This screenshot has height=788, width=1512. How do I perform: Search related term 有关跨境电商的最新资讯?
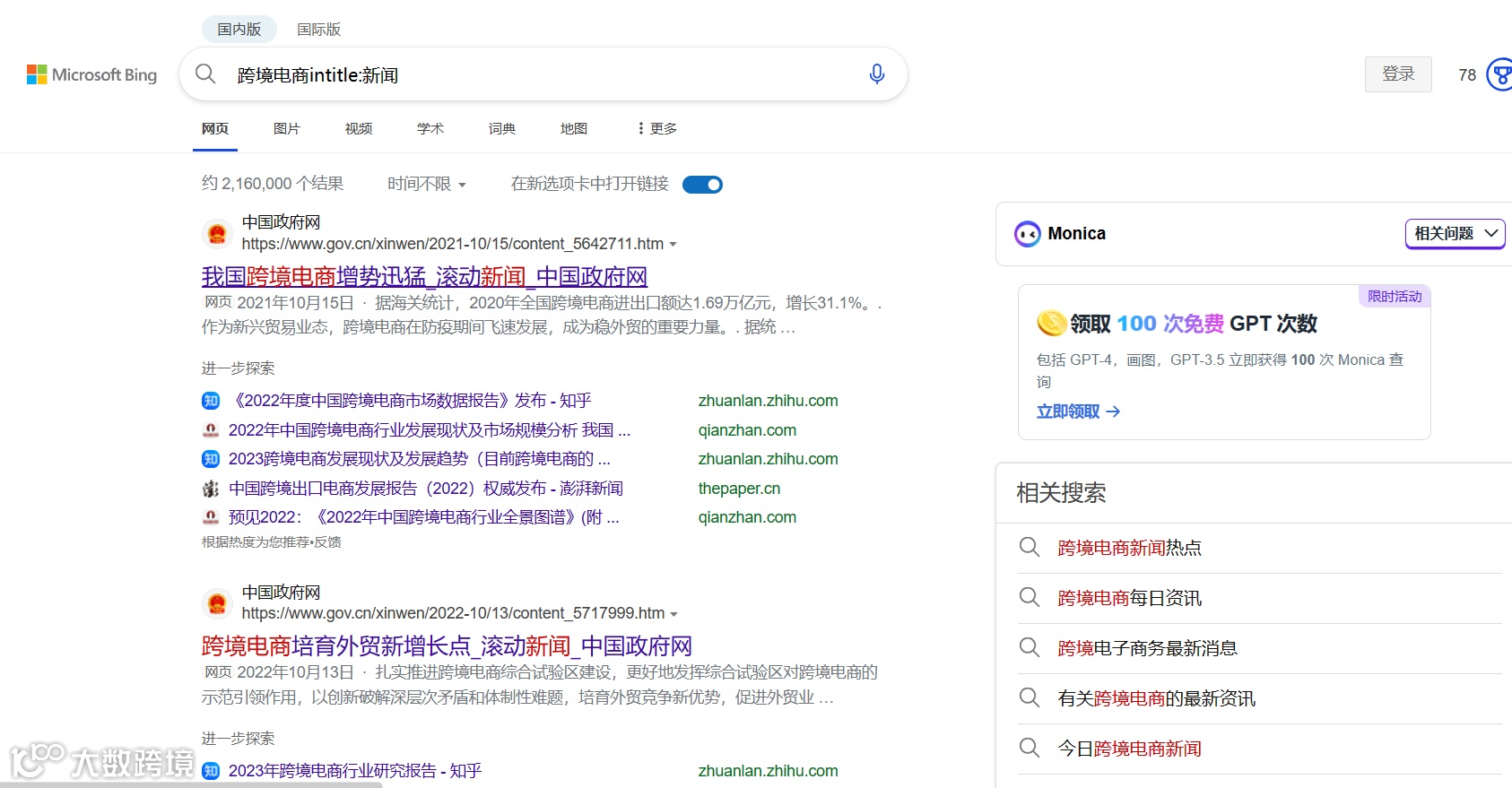pyautogui.click(x=1157, y=698)
